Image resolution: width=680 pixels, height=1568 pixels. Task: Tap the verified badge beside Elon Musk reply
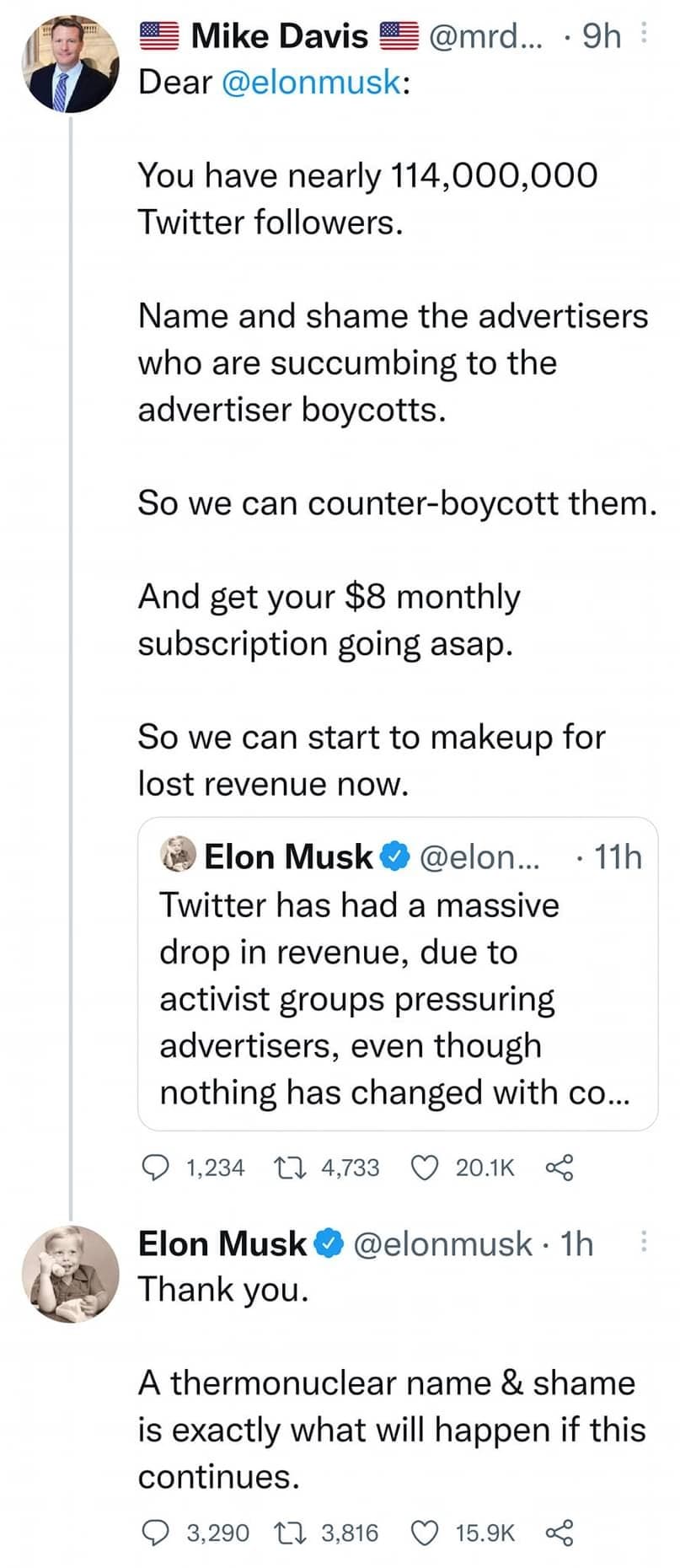pyautogui.click(x=329, y=1243)
